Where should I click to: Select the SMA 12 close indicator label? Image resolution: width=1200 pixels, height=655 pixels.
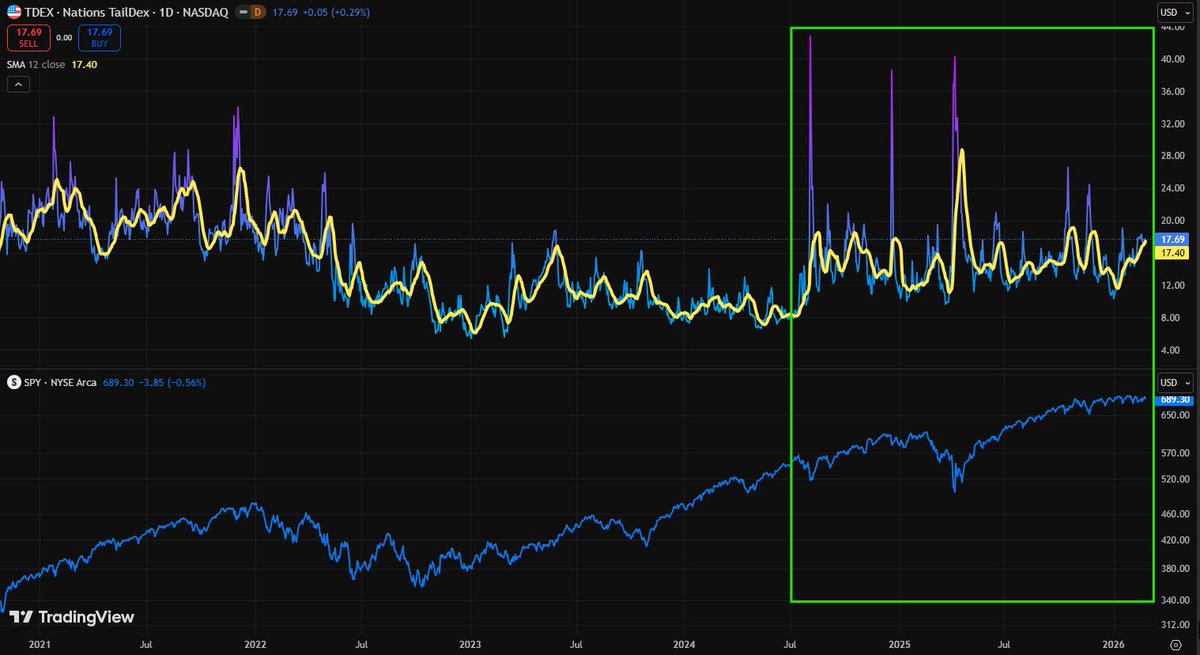pyautogui.click(x=38, y=64)
